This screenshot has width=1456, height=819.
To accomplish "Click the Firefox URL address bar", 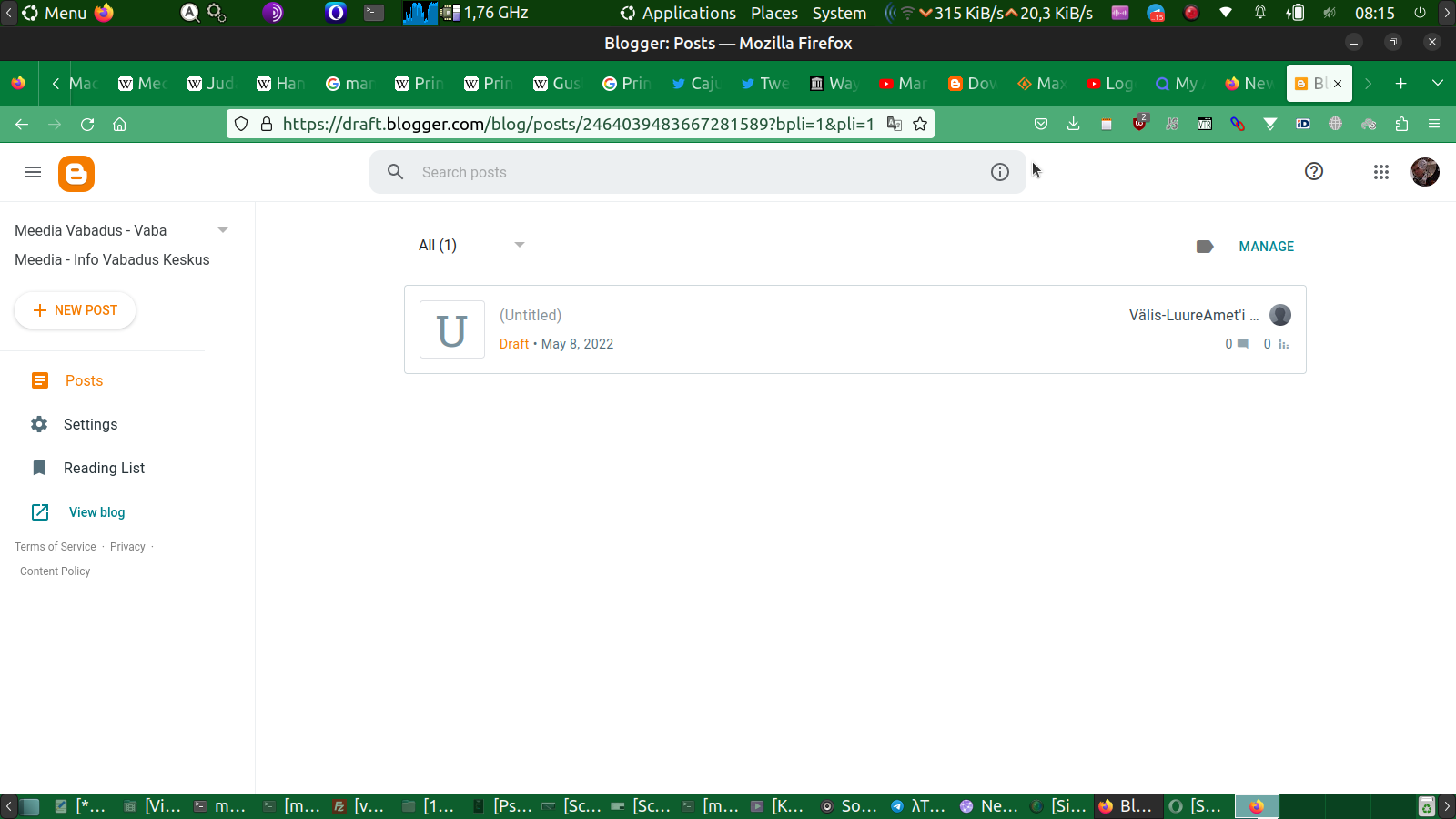I will (579, 124).
